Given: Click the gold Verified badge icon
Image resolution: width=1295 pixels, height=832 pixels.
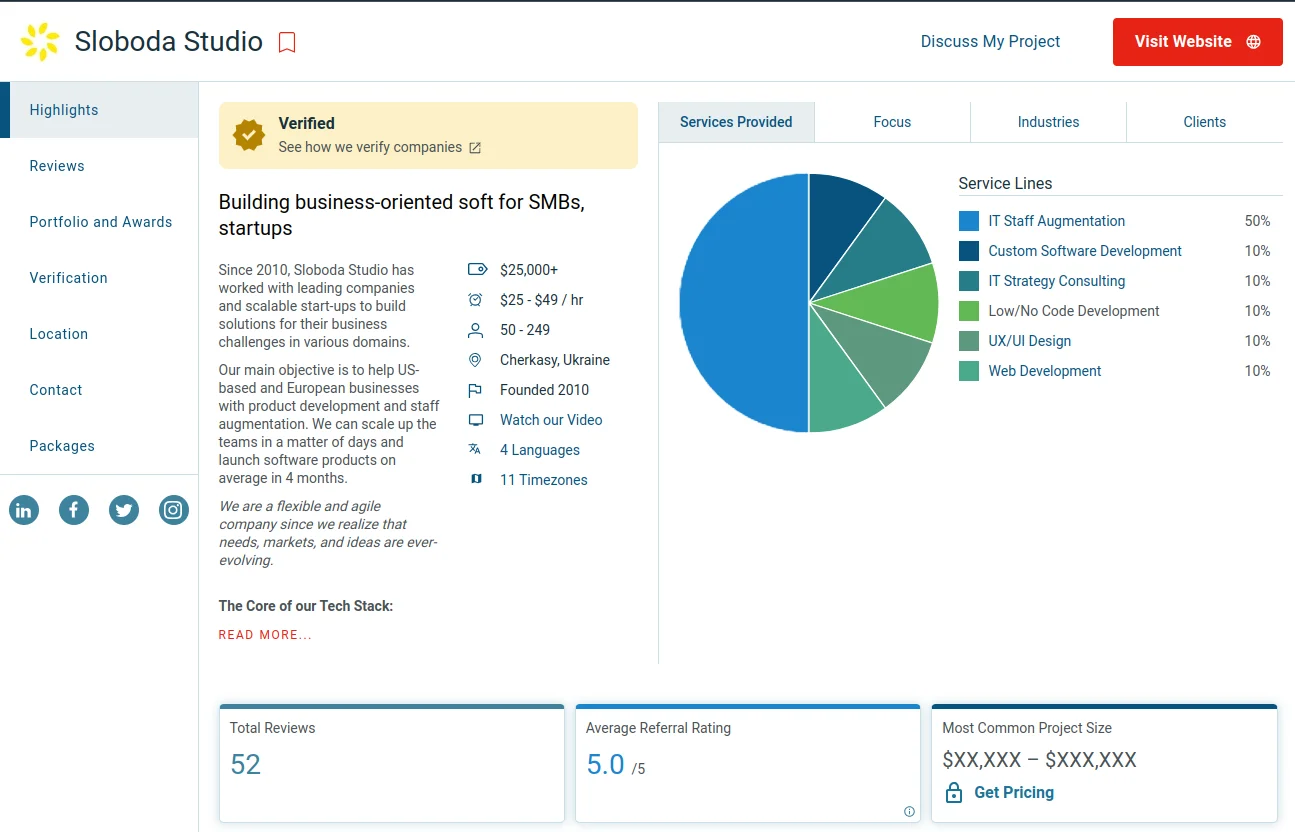Looking at the screenshot, I should pyautogui.click(x=249, y=135).
